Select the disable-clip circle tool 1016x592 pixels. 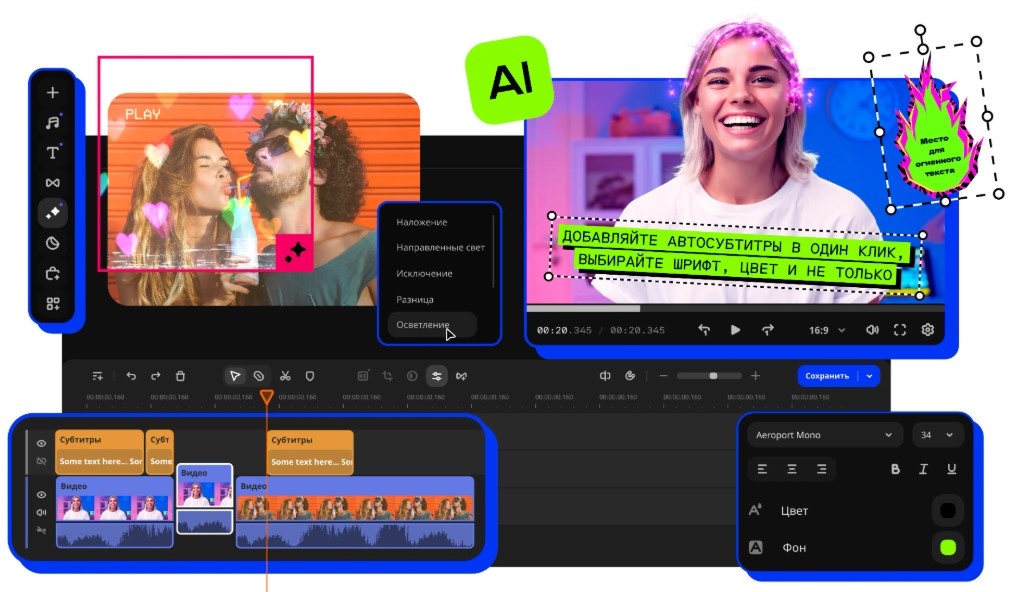[259, 376]
